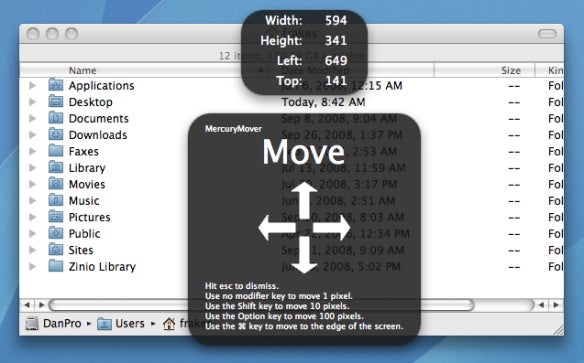584x363 pixels.
Task: Expand the Downloads folder disclosure triangle
Action: click(33, 134)
